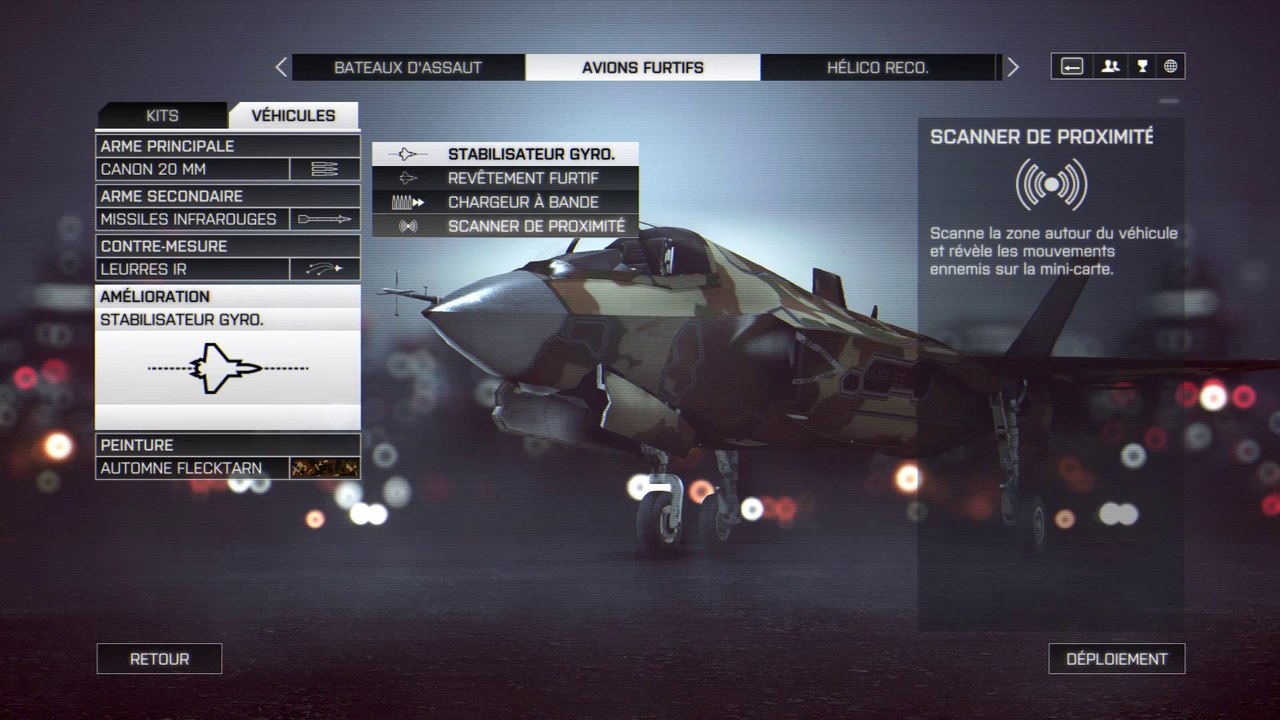Click the Scanner de Proximité panel title
This screenshot has height=720, width=1280.
coord(1042,137)
